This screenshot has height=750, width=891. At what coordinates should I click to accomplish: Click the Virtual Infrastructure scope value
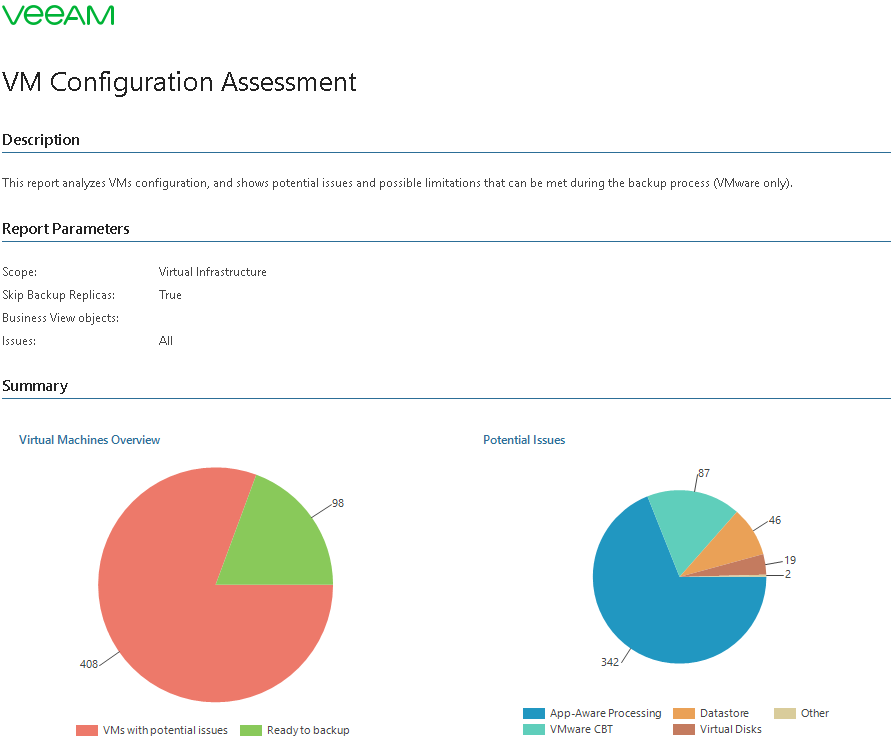tap(213, 272)
